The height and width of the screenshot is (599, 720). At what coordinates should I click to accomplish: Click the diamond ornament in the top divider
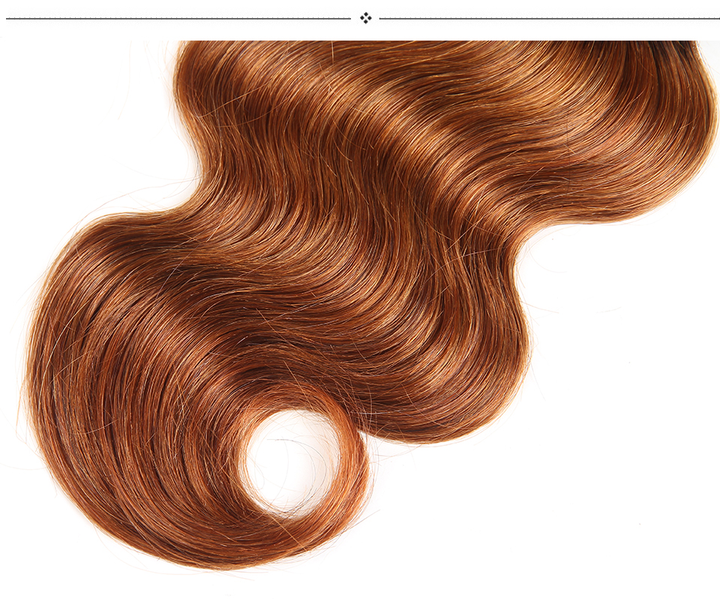[x=365, y=17]
